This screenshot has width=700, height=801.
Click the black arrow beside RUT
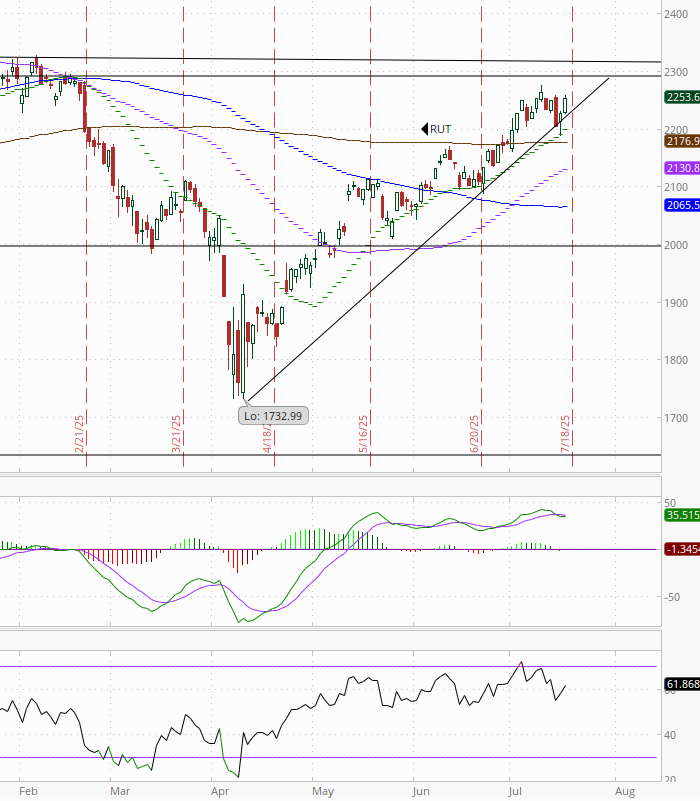pyautogui.click(x=424, y=129)
